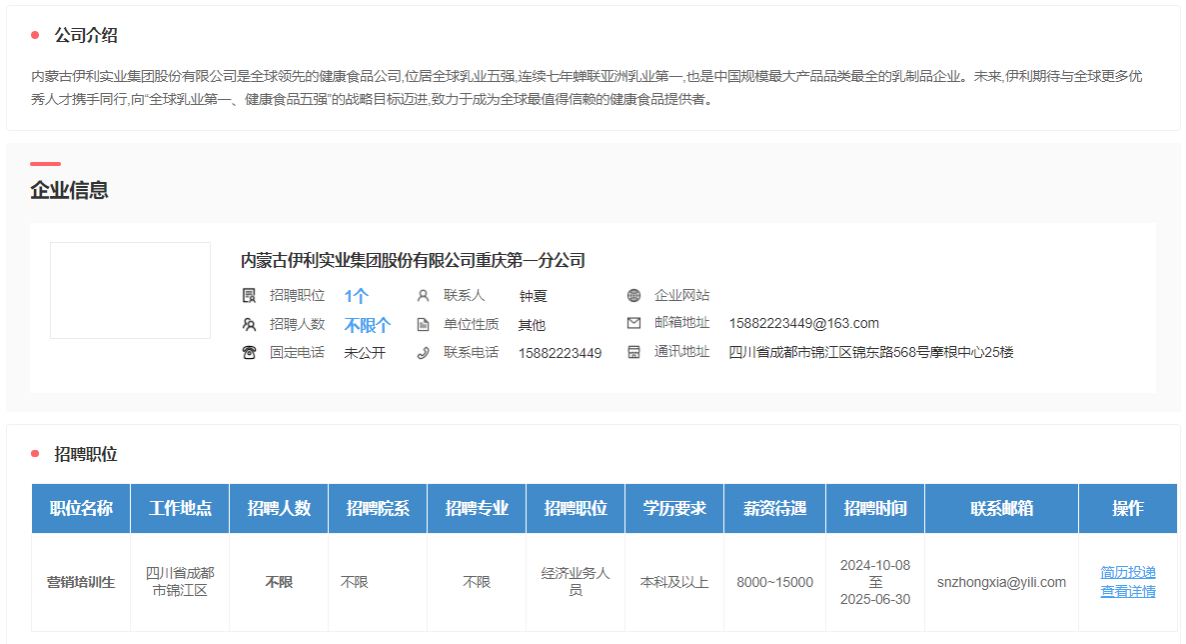Click the 未公开 landline value

point(365,353)
